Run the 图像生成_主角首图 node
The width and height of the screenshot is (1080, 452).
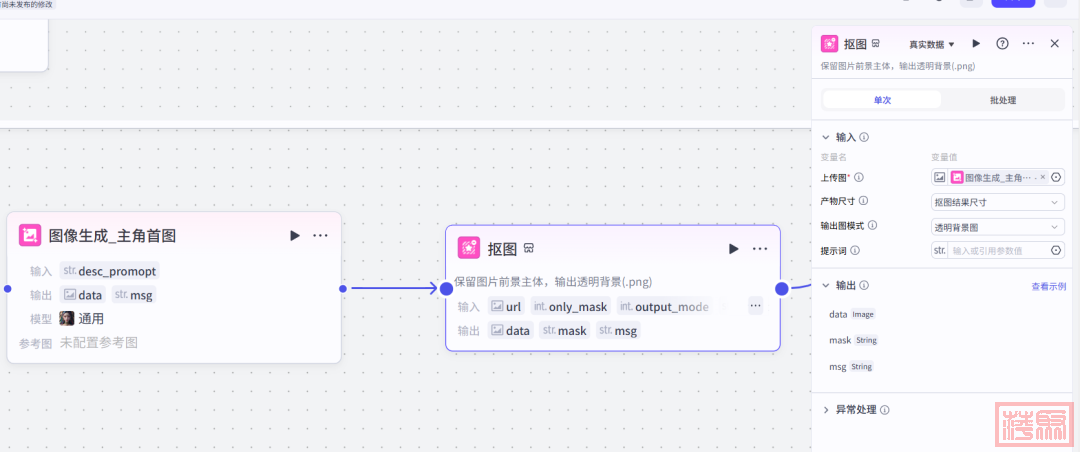click(294, 236)
